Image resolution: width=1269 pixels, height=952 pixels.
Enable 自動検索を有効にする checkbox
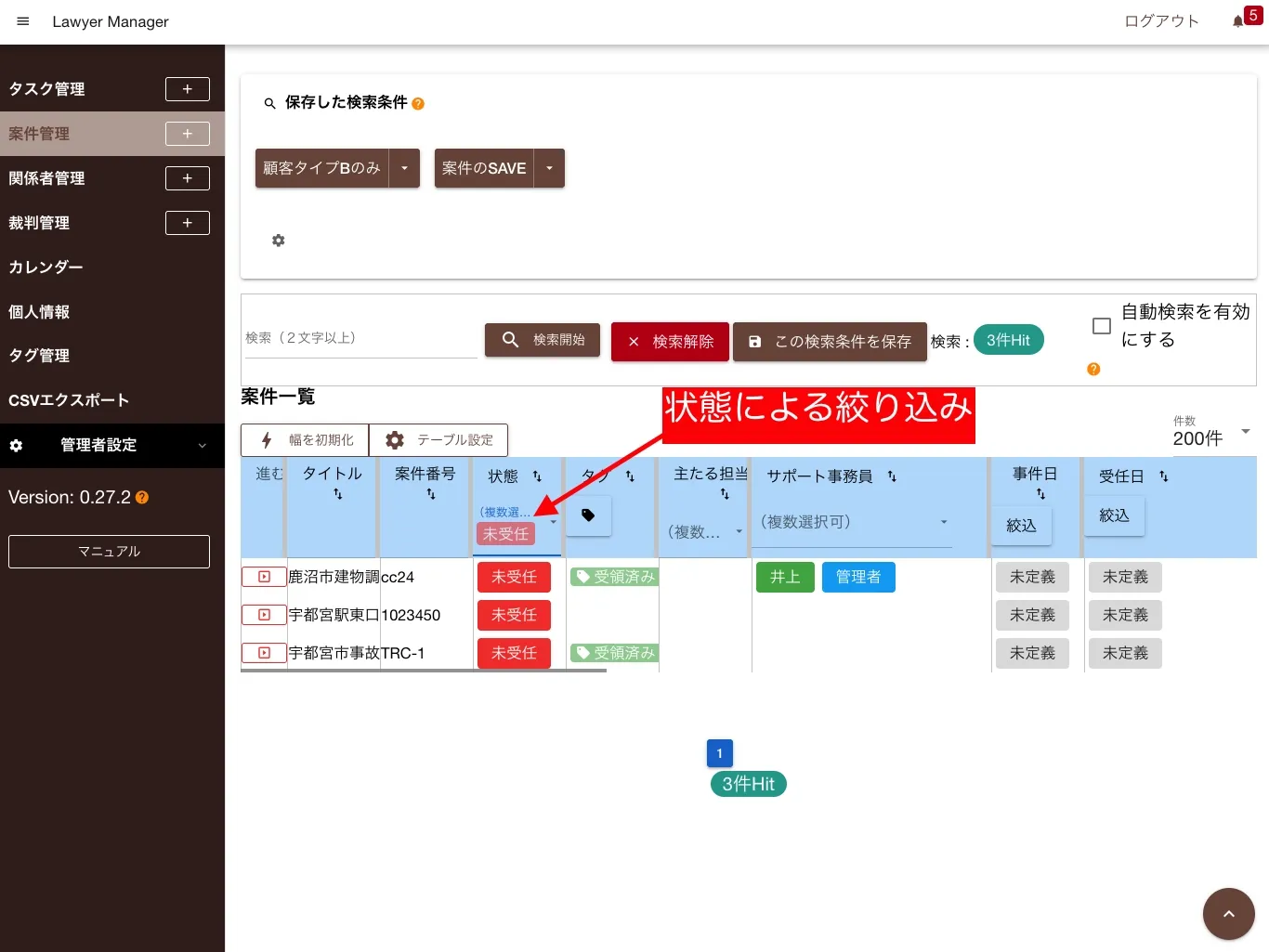click(1102, 326)
